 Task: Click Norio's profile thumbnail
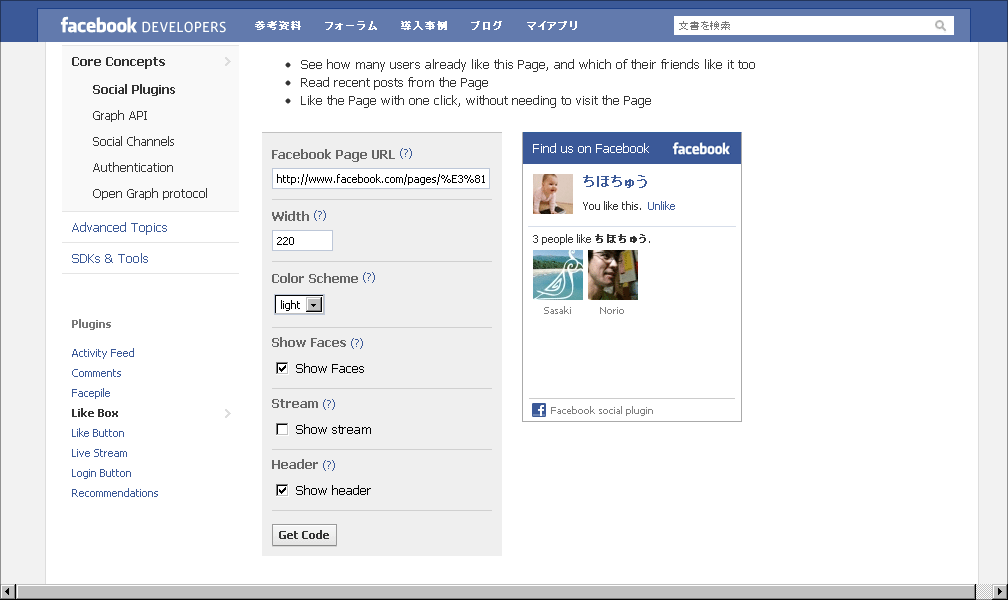pyautogui.click(x=613, y=275)
